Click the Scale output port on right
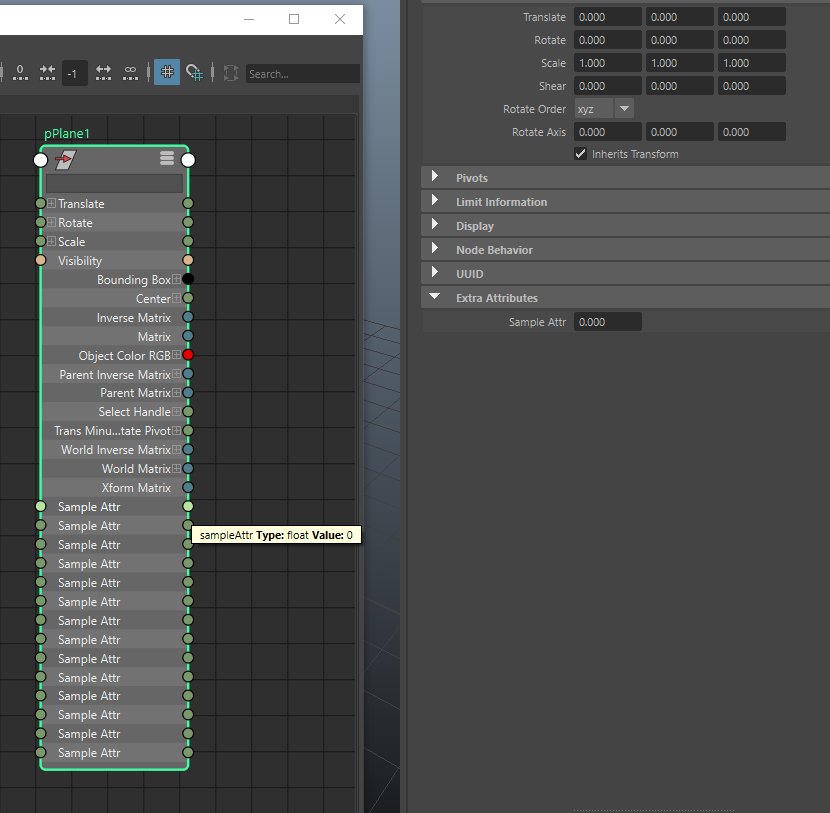The width and height of the screenshot is (830, 813). [188, 241]
